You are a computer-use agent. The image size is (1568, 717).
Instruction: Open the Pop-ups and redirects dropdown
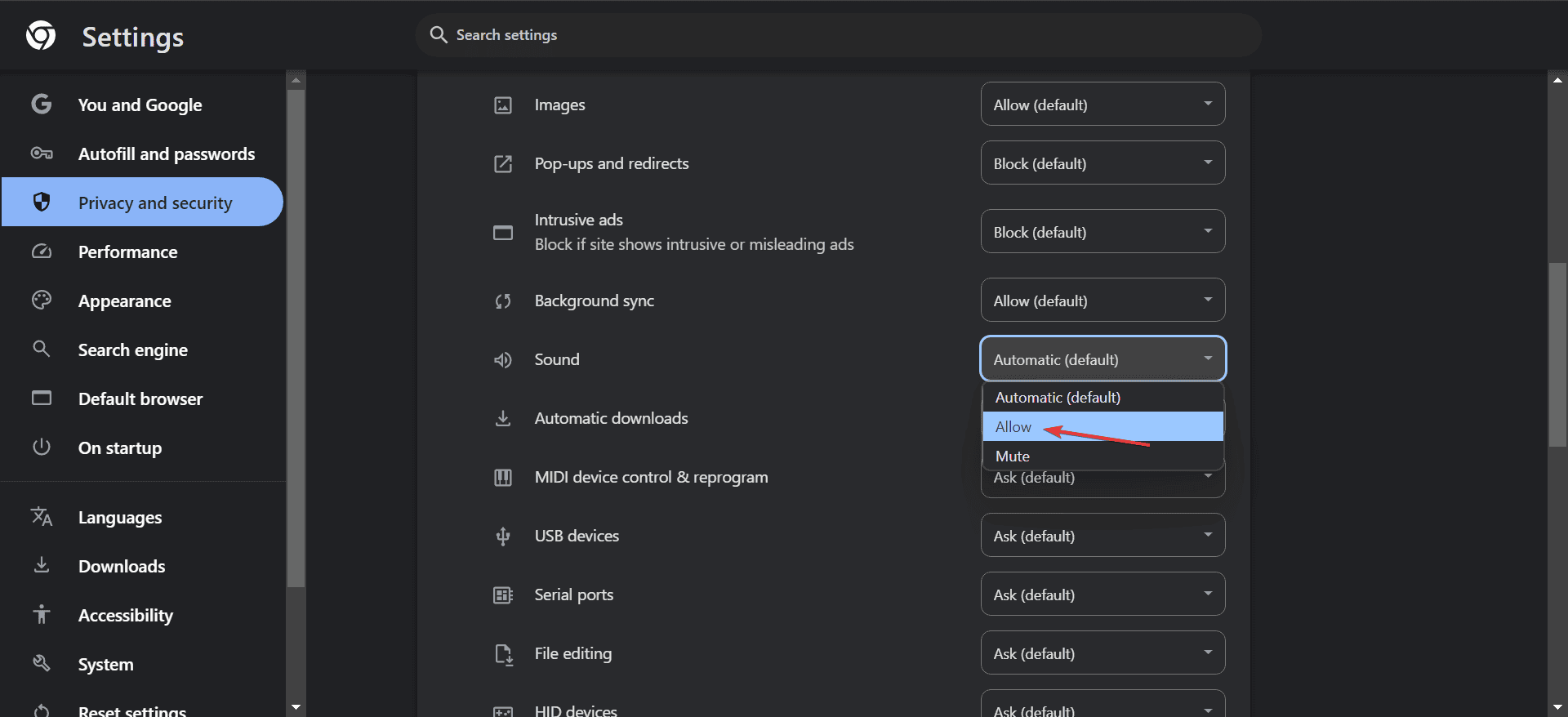1102,163
